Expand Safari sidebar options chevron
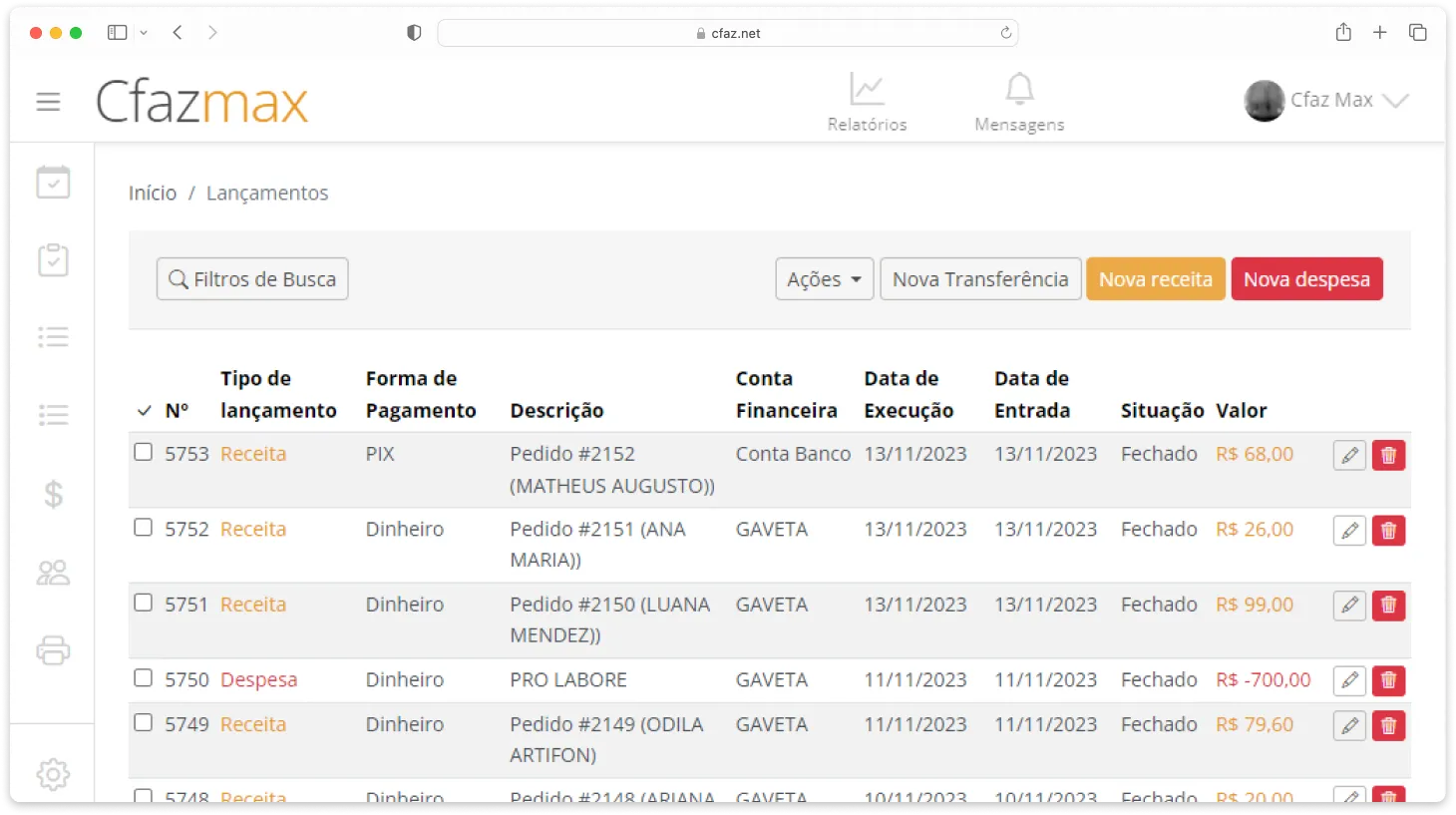 pos(144,33)
